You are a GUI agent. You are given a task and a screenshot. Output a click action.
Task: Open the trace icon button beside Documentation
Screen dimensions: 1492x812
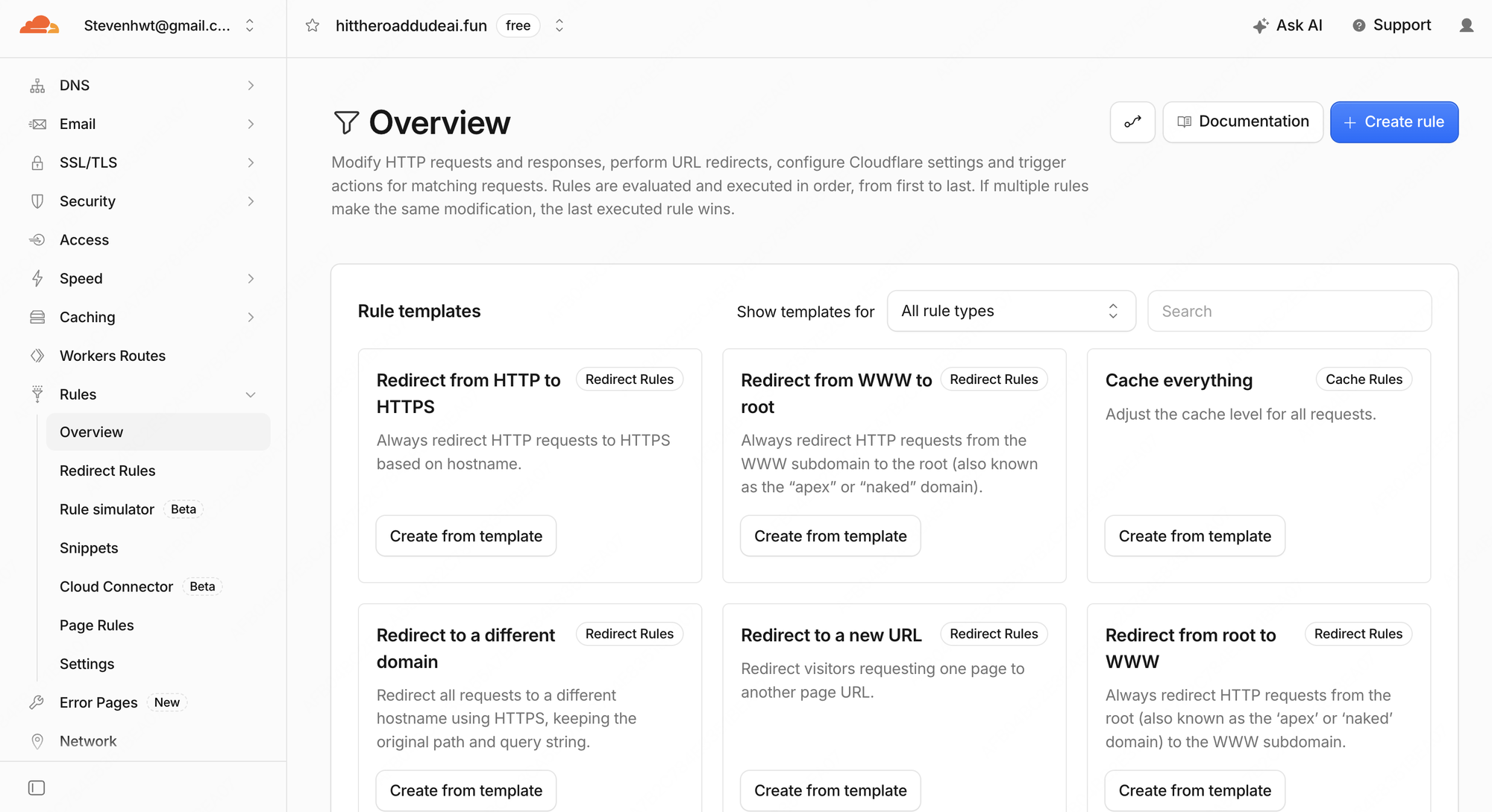point(1132,122)
